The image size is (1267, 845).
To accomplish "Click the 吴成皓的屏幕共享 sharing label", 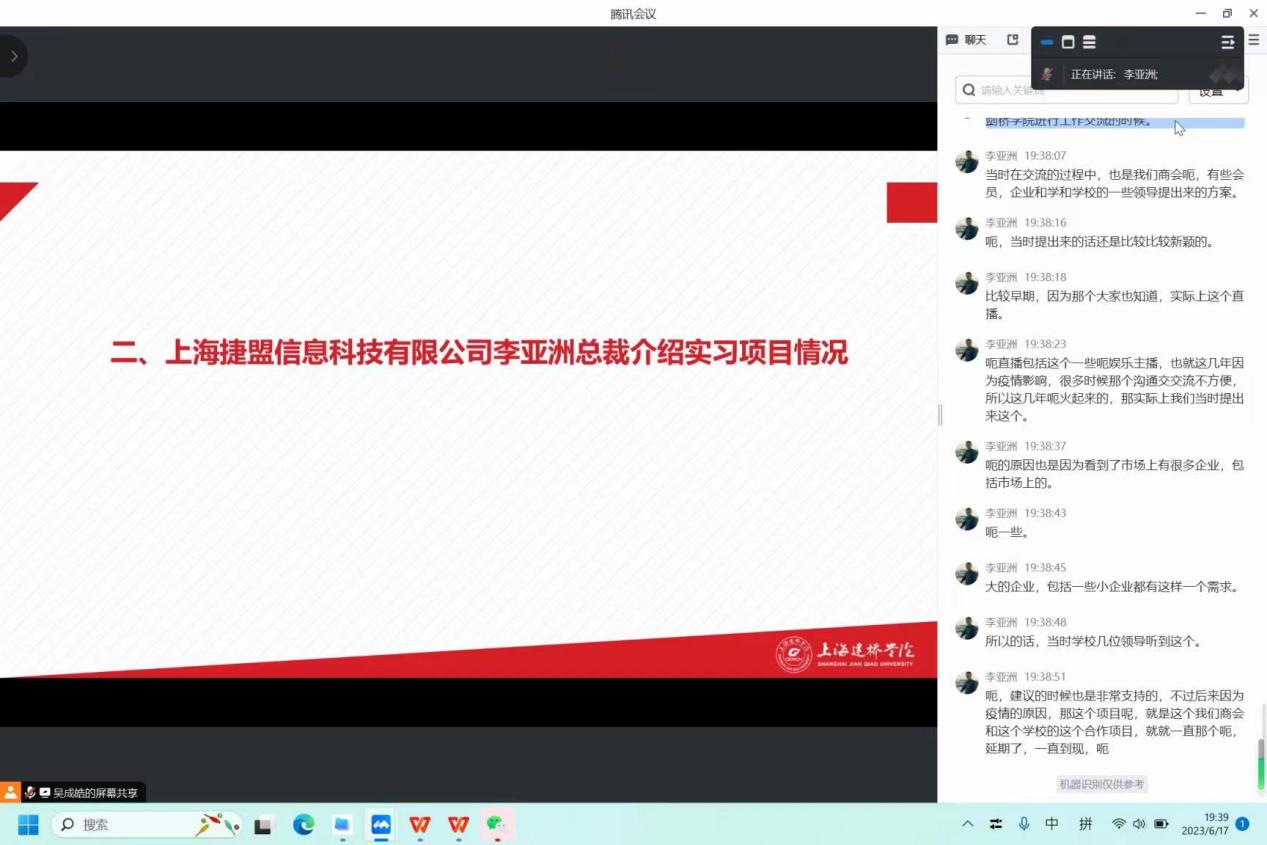I will 95,793.
